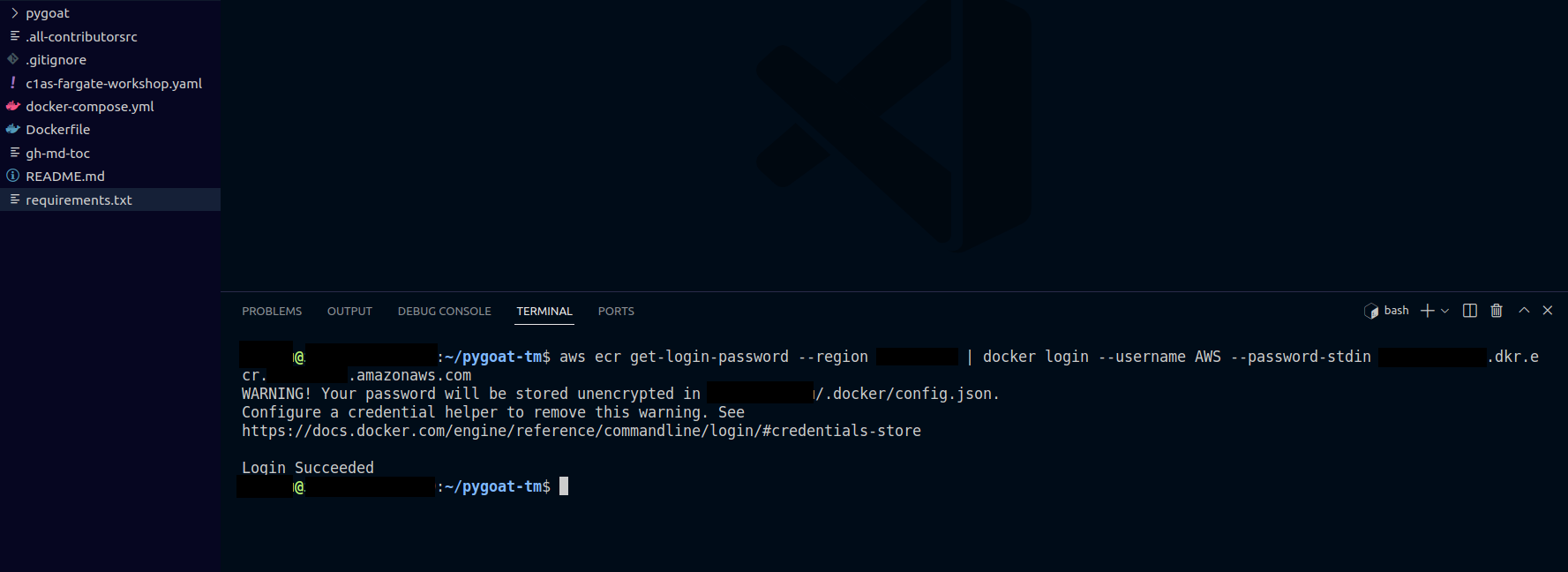The width and height of the screenshot is (1568, 572).
Task: Maximize panel size with up chevron
Action: (x=1524, y=311)
